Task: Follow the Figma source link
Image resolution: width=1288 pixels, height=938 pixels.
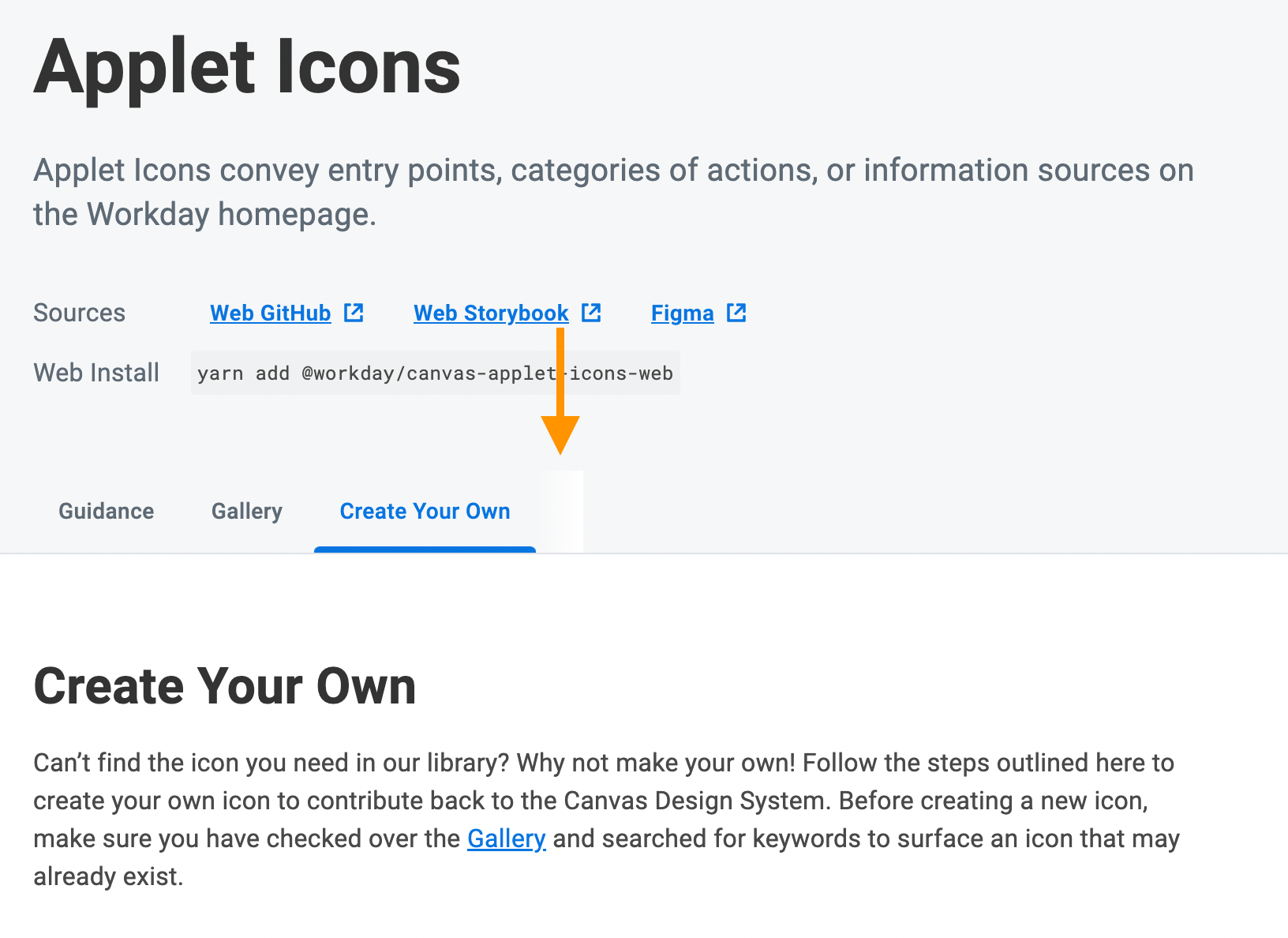Action: point(682,313)
